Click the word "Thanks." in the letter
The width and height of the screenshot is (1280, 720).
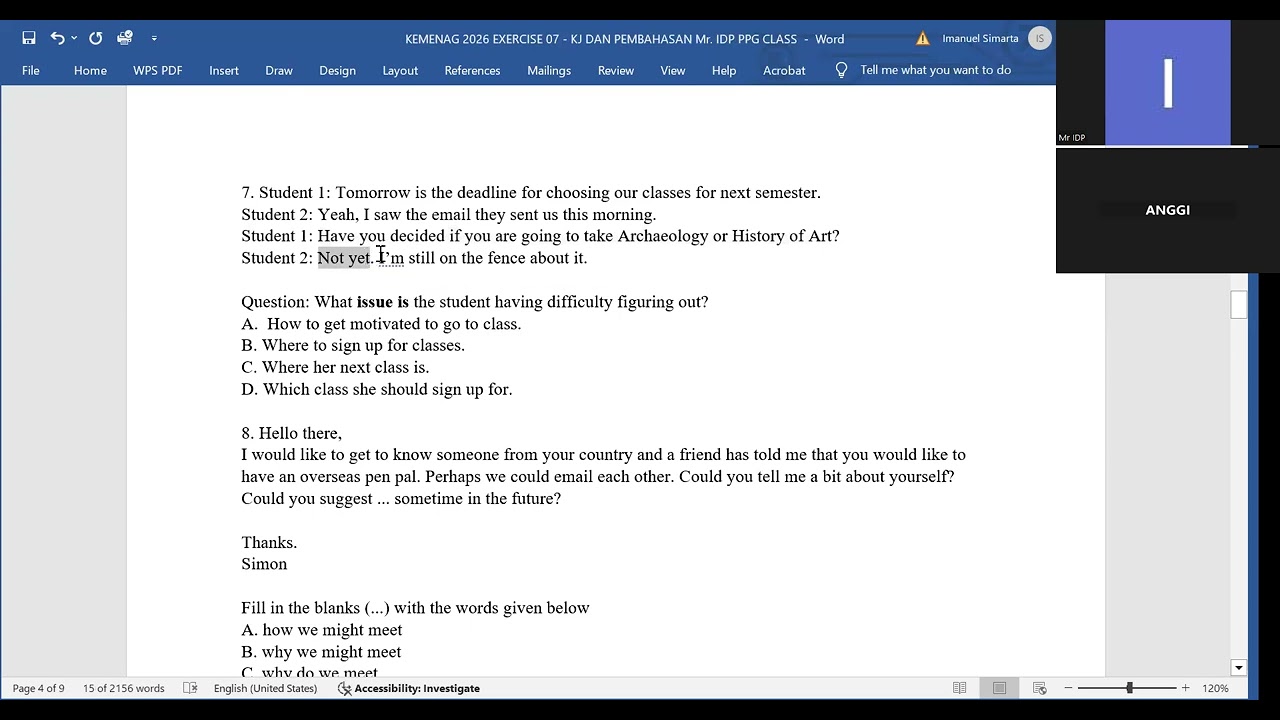(x=269, y=542)
